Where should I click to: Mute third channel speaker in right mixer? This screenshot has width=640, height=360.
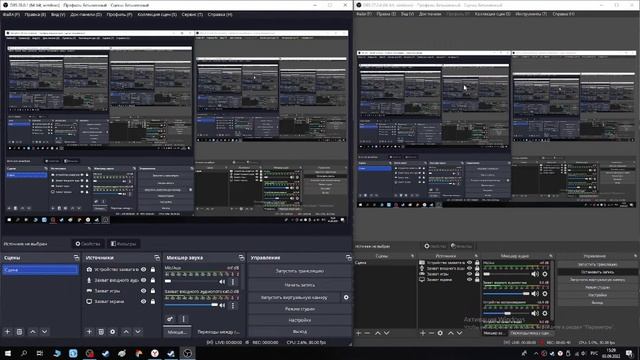coord(535,313)
